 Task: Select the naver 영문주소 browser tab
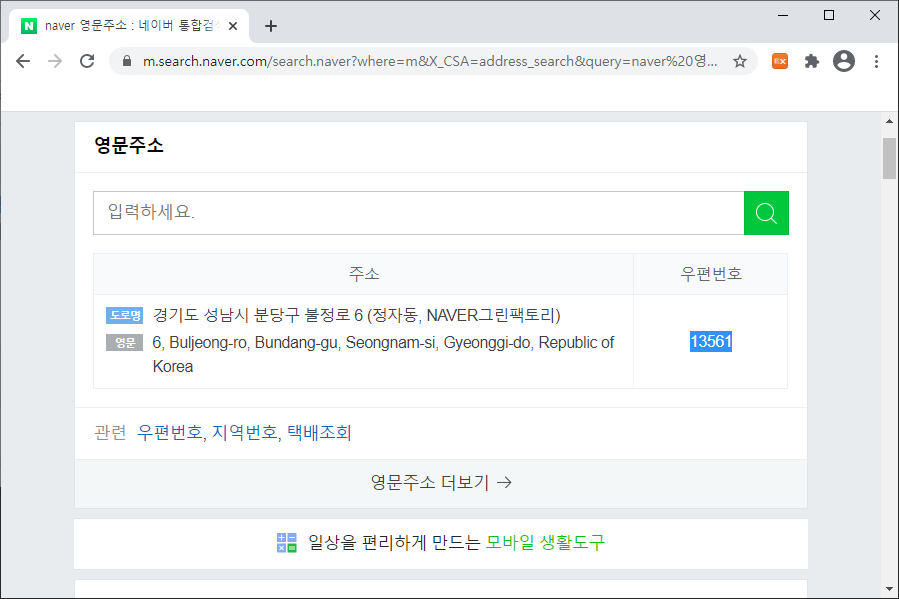point(129,26)
